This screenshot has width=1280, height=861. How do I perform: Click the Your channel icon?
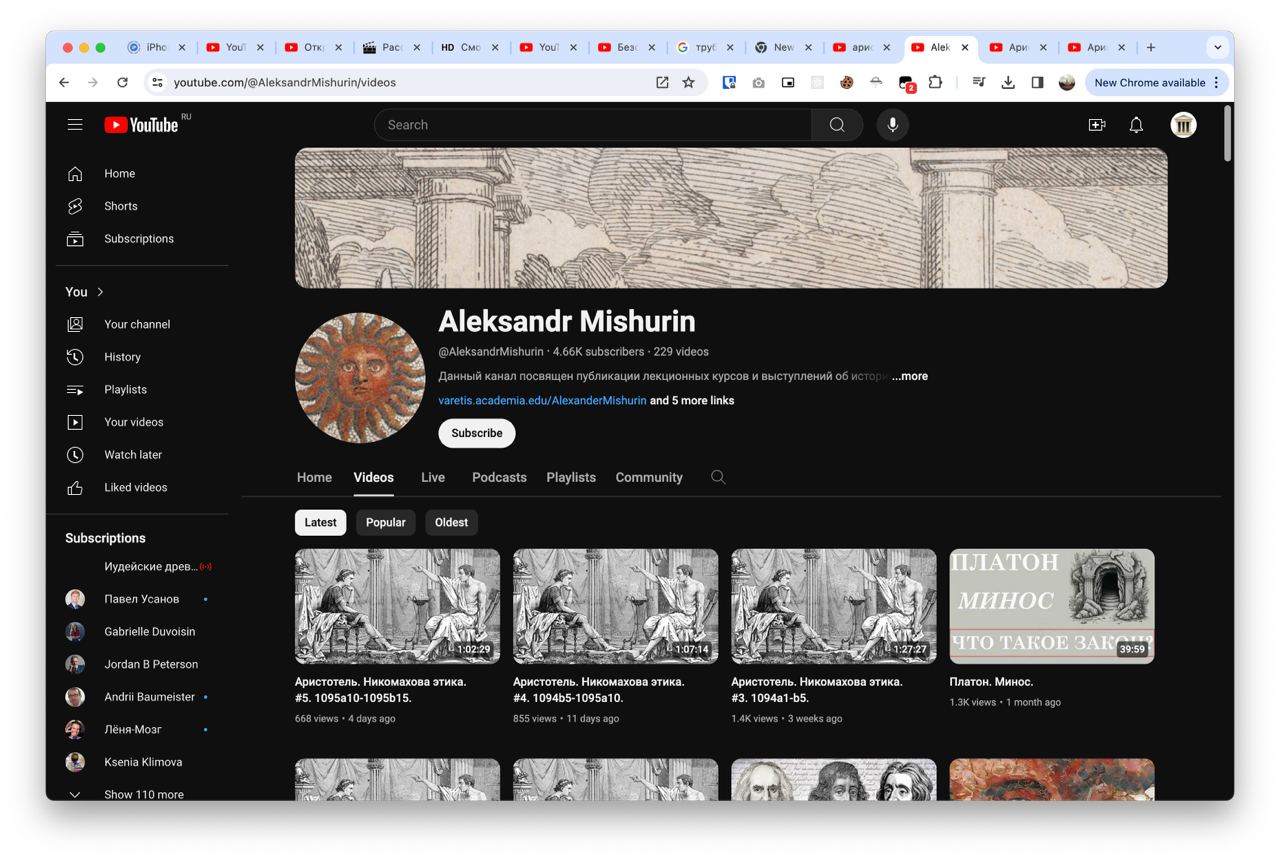pos(75,324)
